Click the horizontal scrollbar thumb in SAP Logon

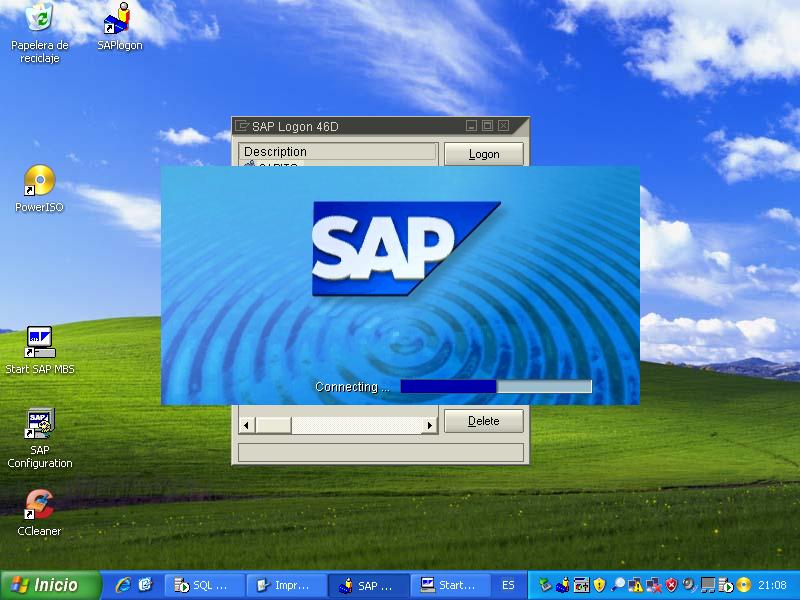tap(273, 425)
